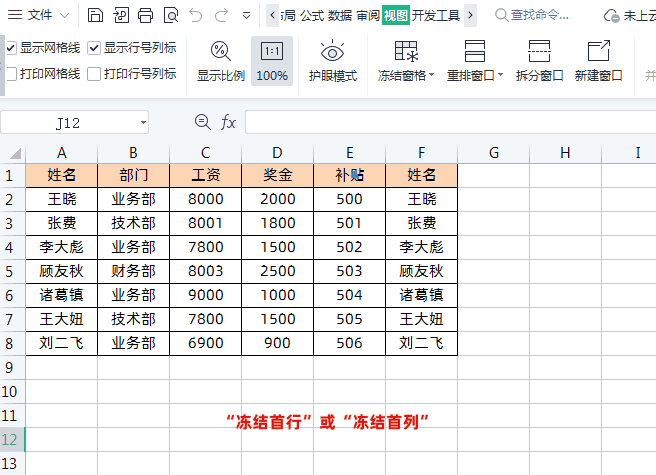Click 刘二飞 in column A

pos(62,343)
